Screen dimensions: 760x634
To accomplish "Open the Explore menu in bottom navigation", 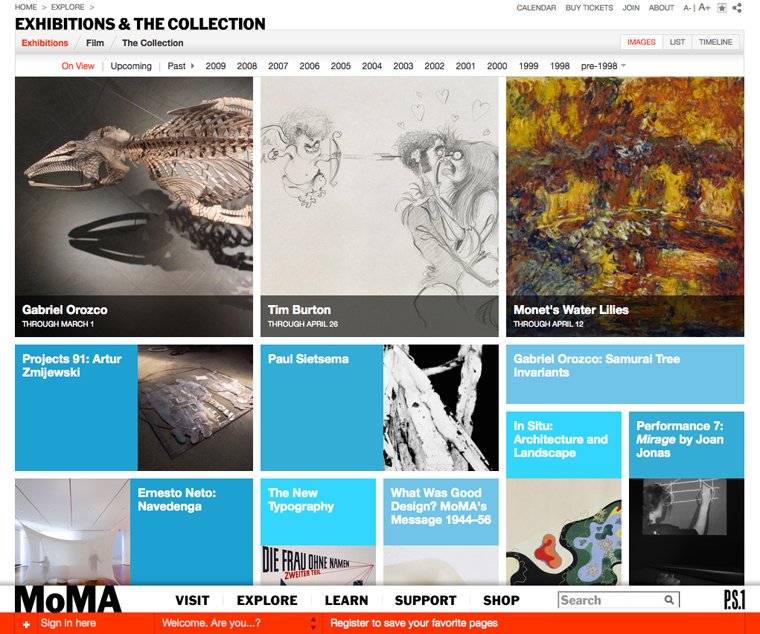I will [267, 600].
